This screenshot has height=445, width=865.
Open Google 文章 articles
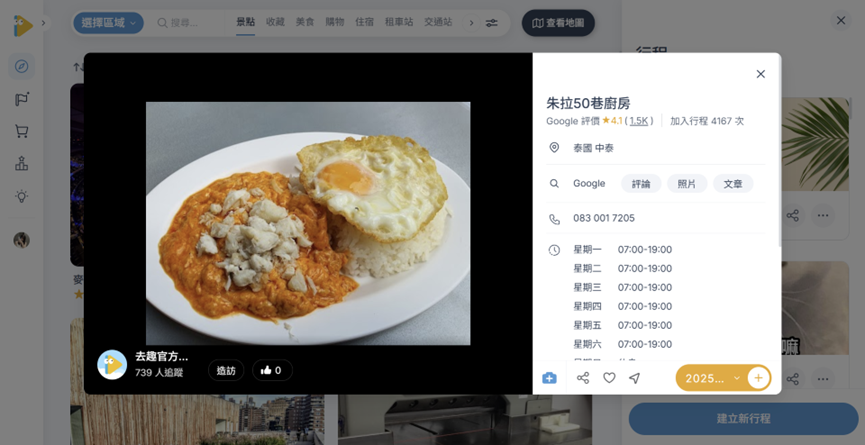pyautogui.click(x=733, y=184)
